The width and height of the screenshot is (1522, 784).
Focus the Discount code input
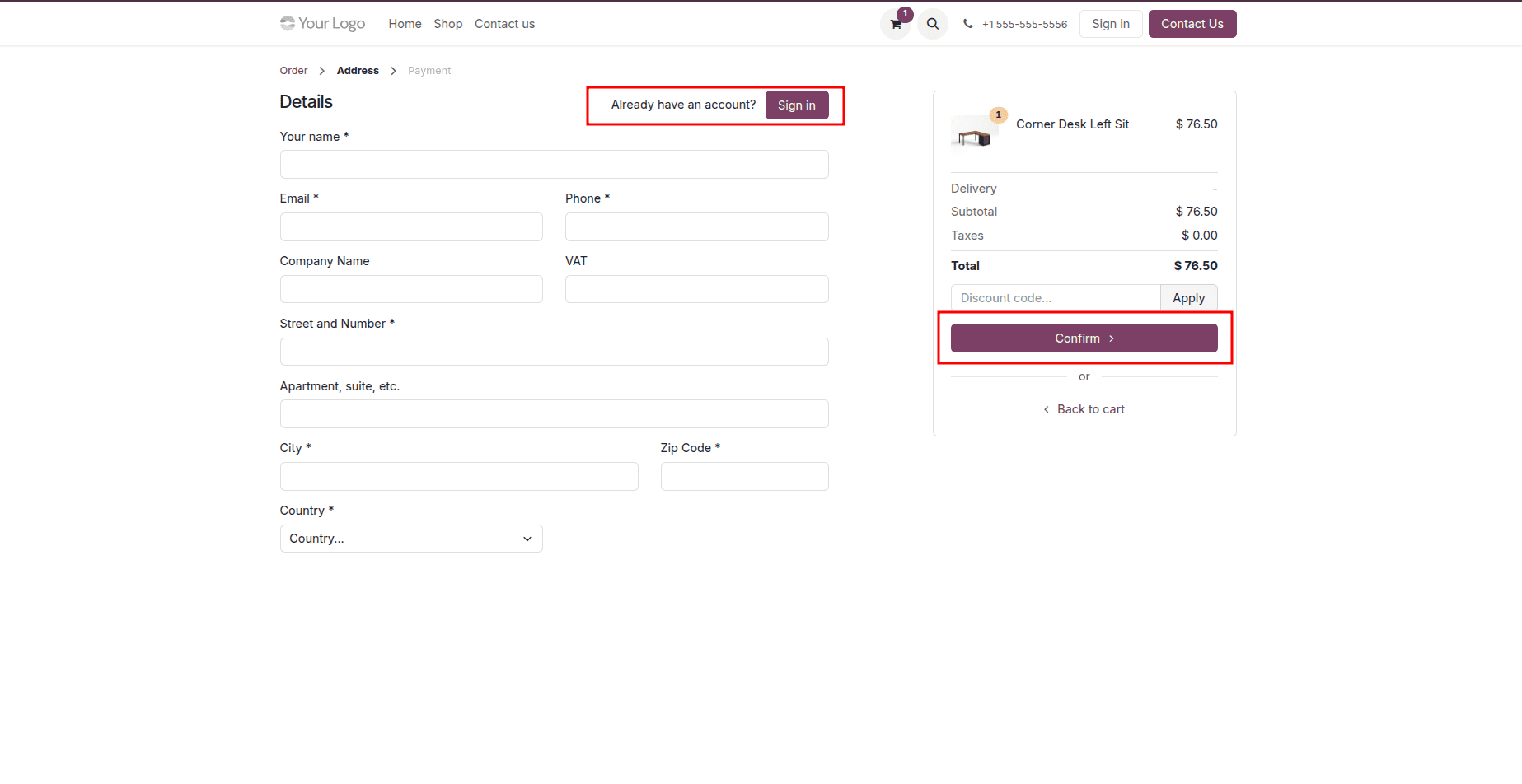click(1056, 298)
